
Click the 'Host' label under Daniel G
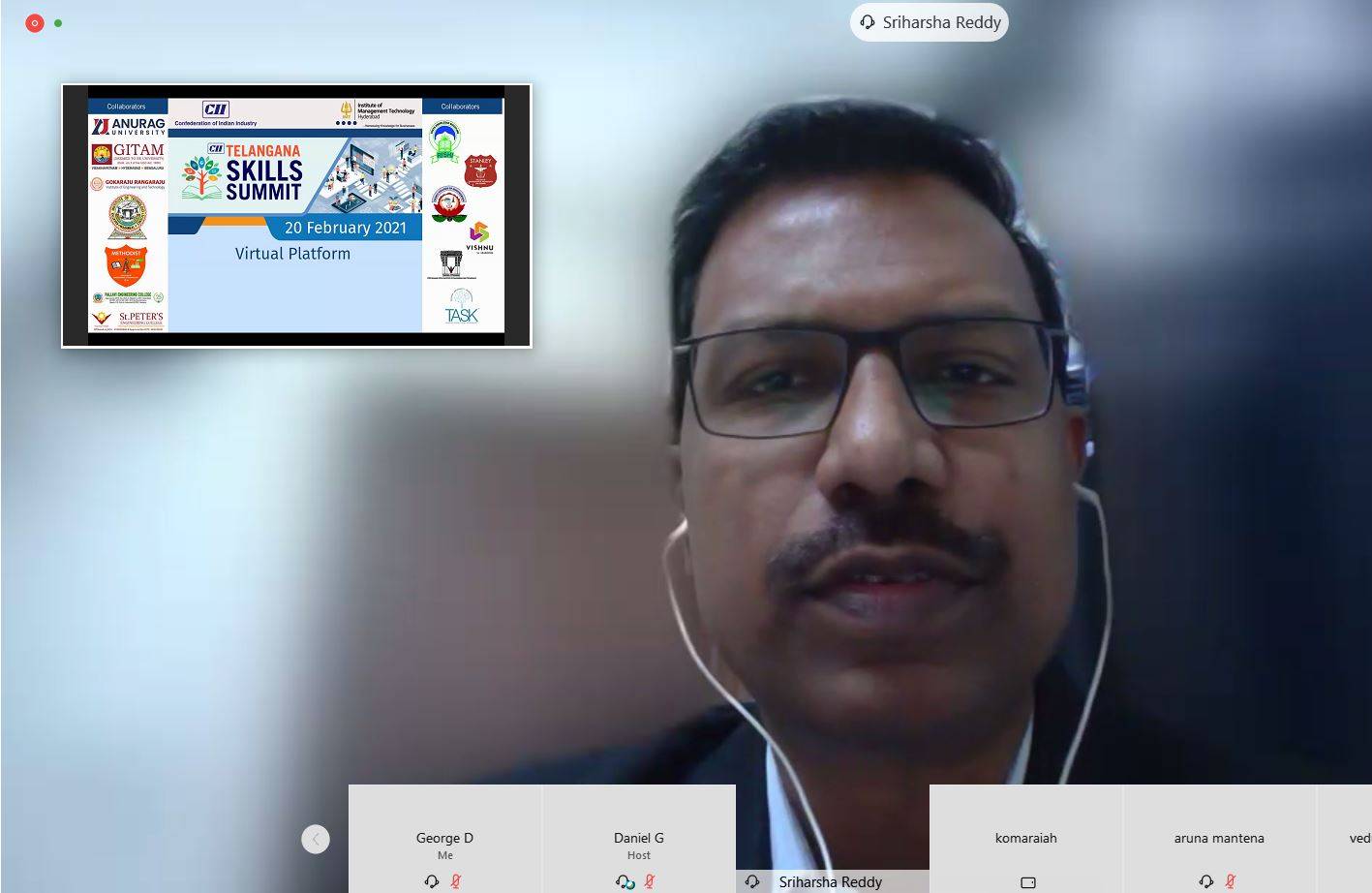coord(639,855)
